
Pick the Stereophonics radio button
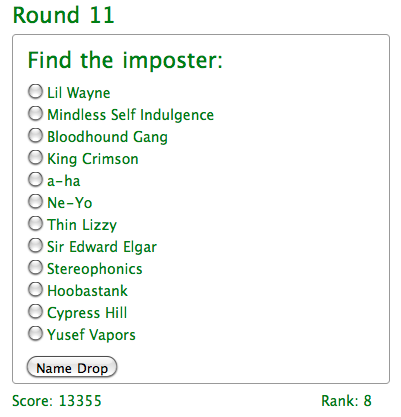[x=35, y=268]
